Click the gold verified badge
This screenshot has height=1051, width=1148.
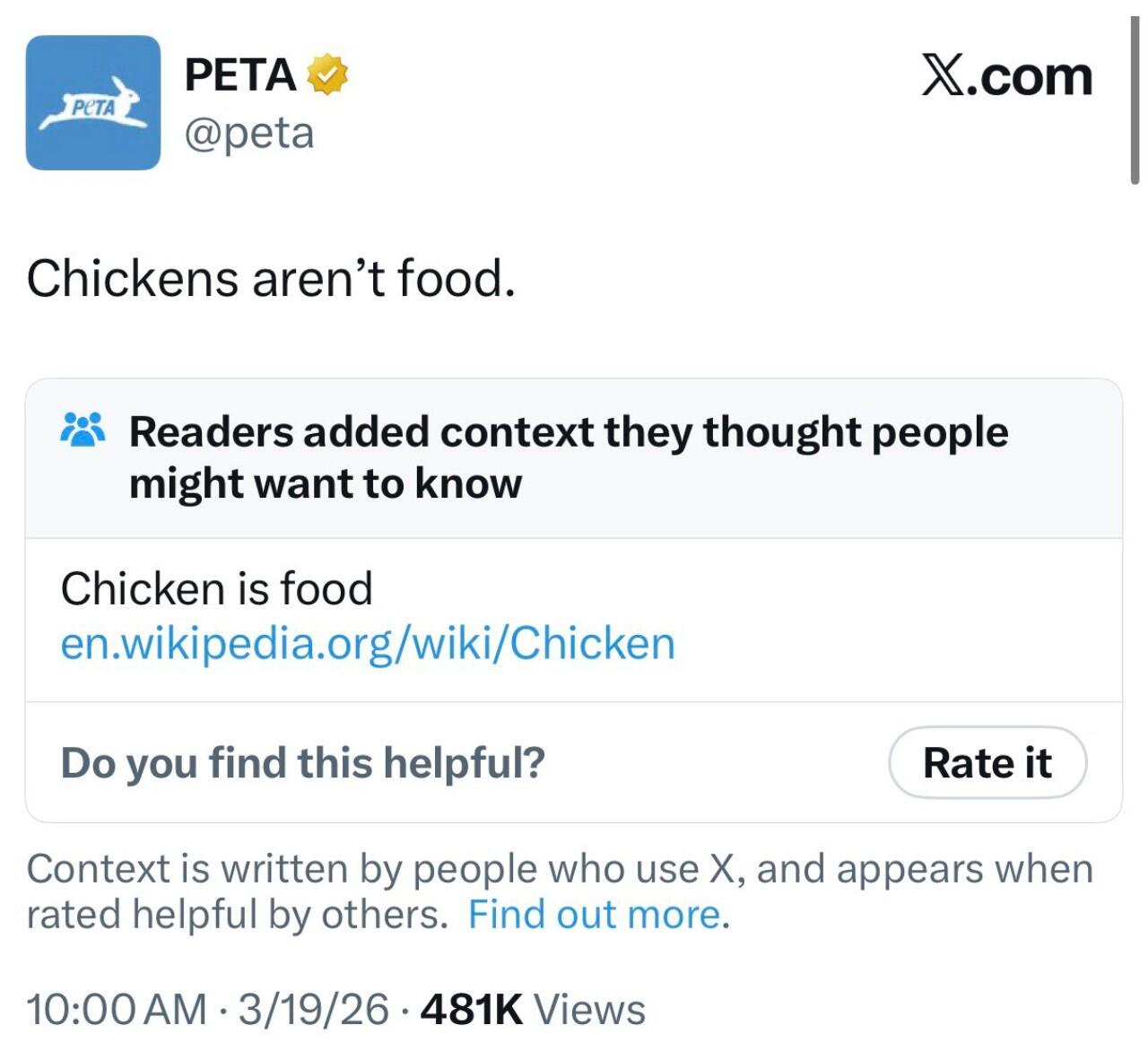tap(327, 74)
